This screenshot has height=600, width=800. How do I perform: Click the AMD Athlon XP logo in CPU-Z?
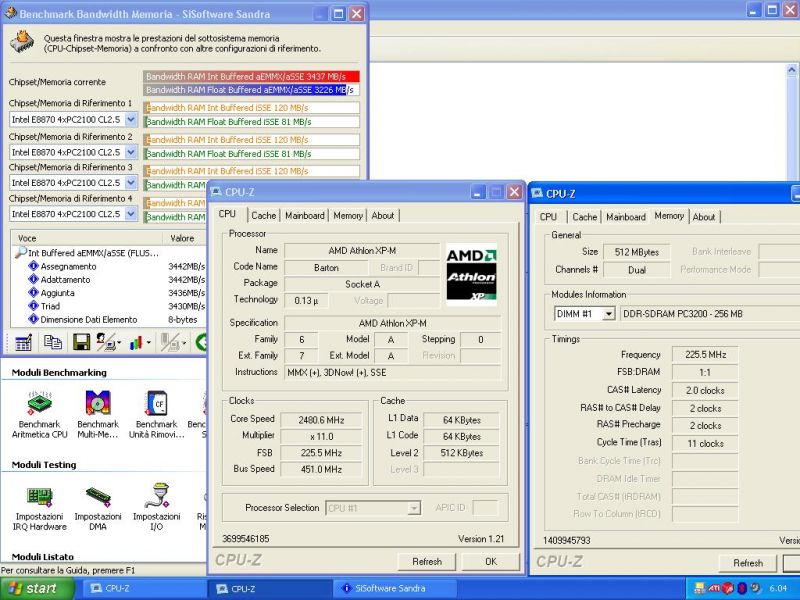(x=471, y=274)
